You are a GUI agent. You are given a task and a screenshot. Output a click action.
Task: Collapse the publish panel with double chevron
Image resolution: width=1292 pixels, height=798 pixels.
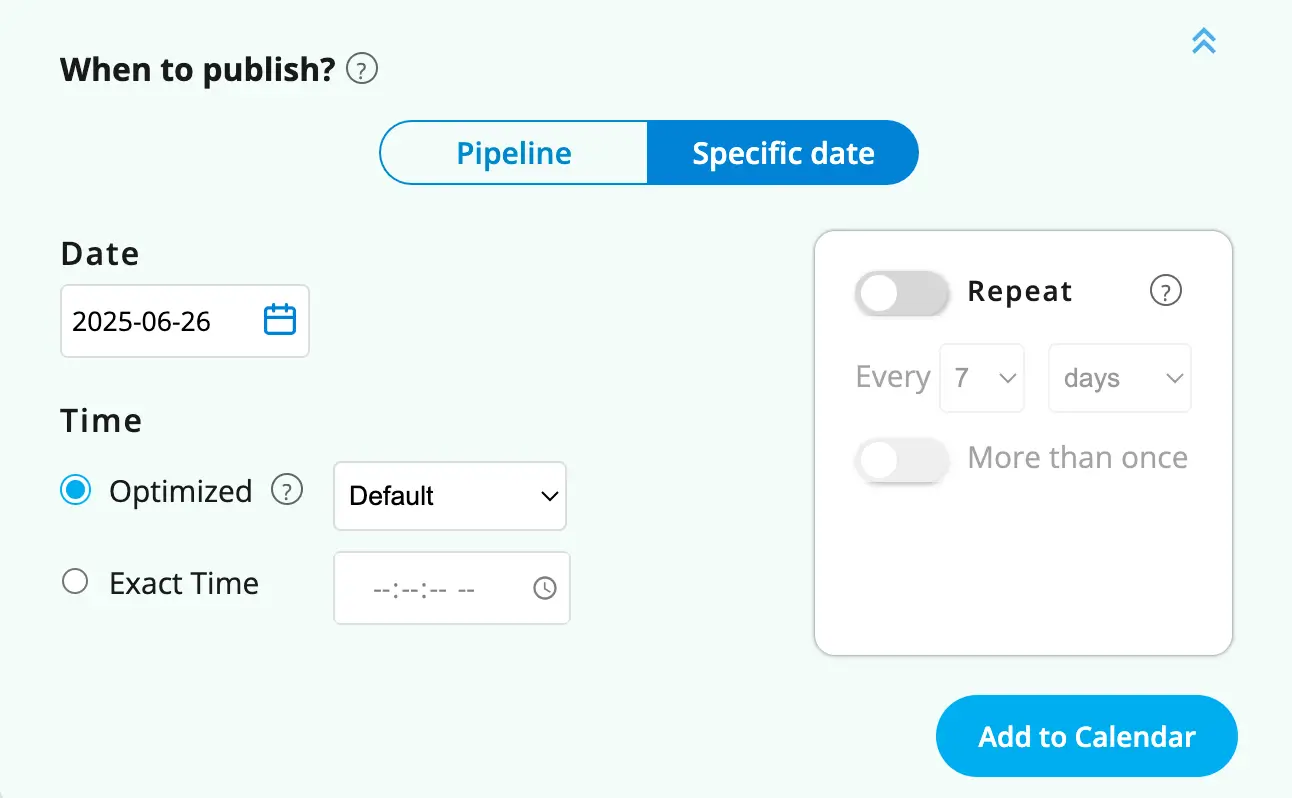click(x=1204, y=41)
